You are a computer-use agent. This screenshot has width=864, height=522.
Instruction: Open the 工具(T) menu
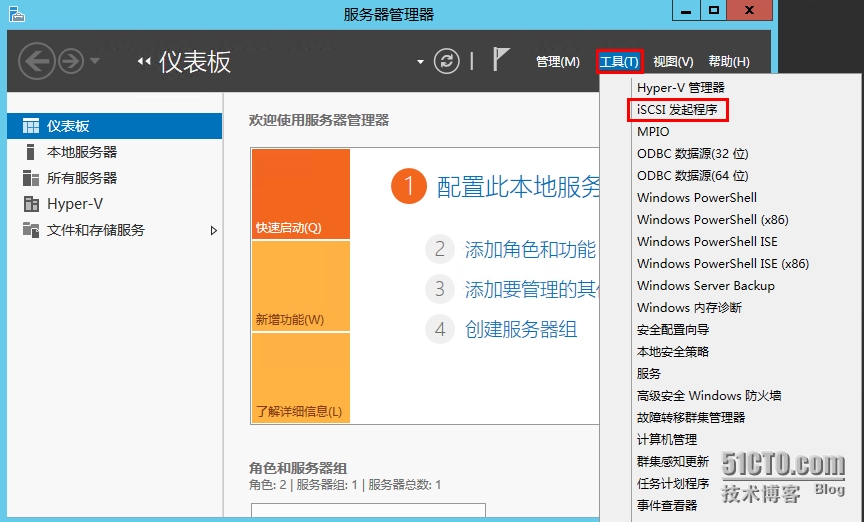619,62
